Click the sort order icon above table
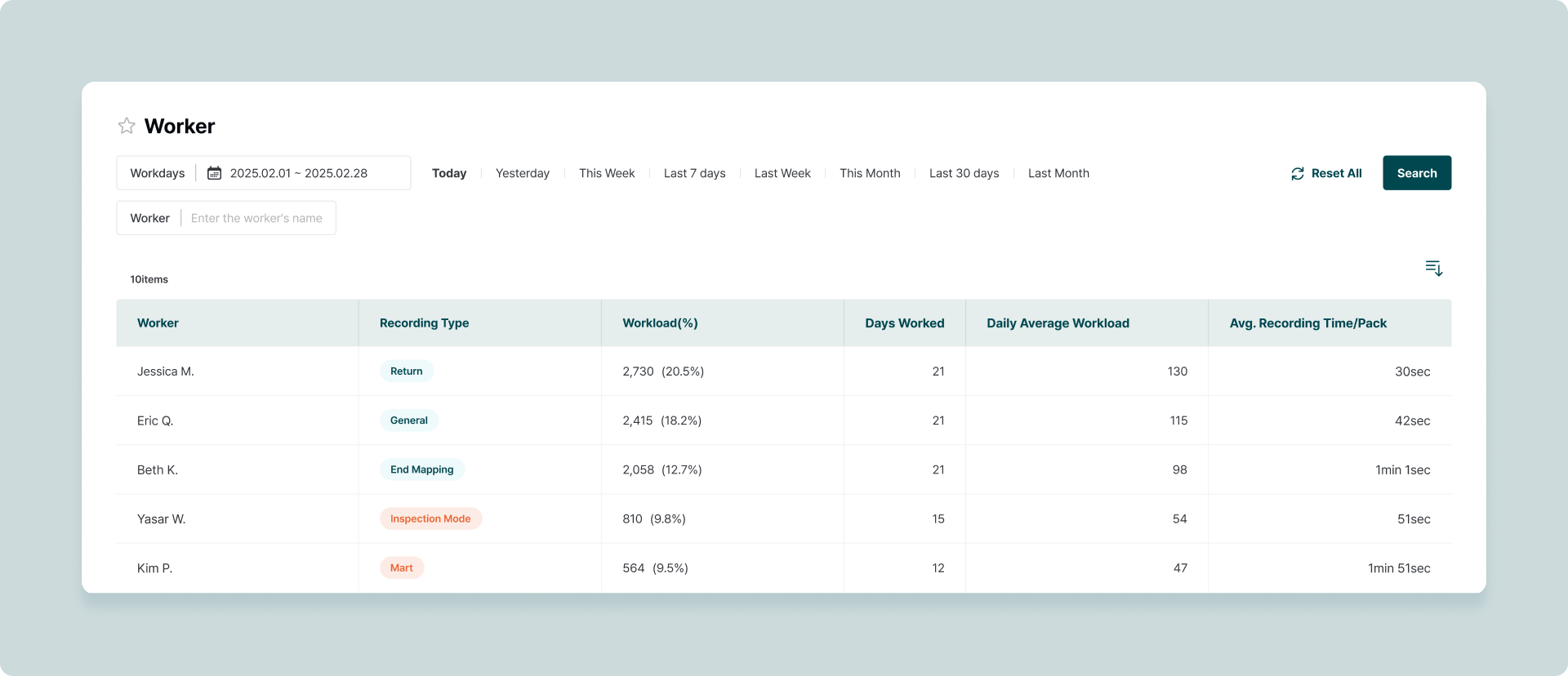 (x=1433, y=268)
